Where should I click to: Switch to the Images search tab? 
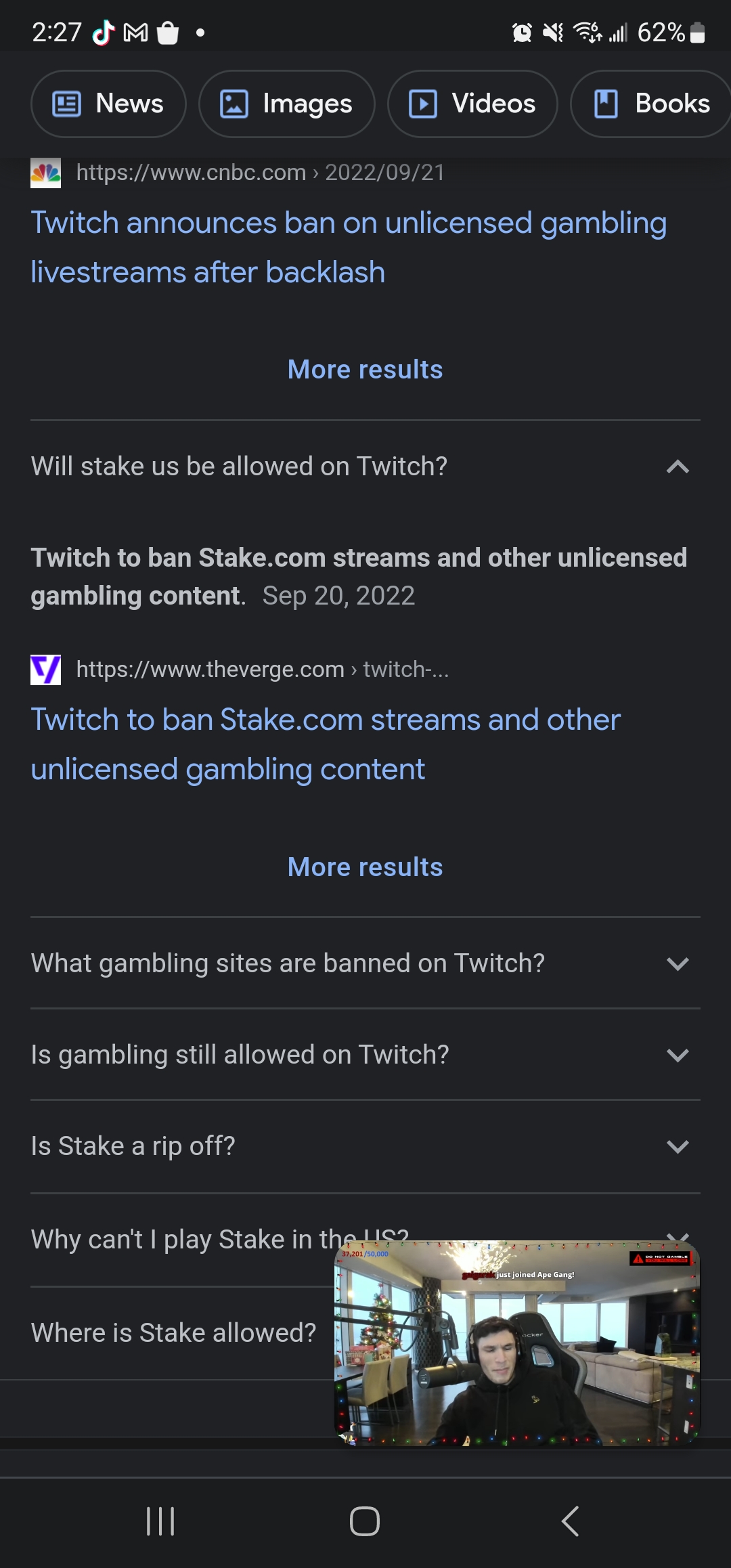tap(286, 104)
